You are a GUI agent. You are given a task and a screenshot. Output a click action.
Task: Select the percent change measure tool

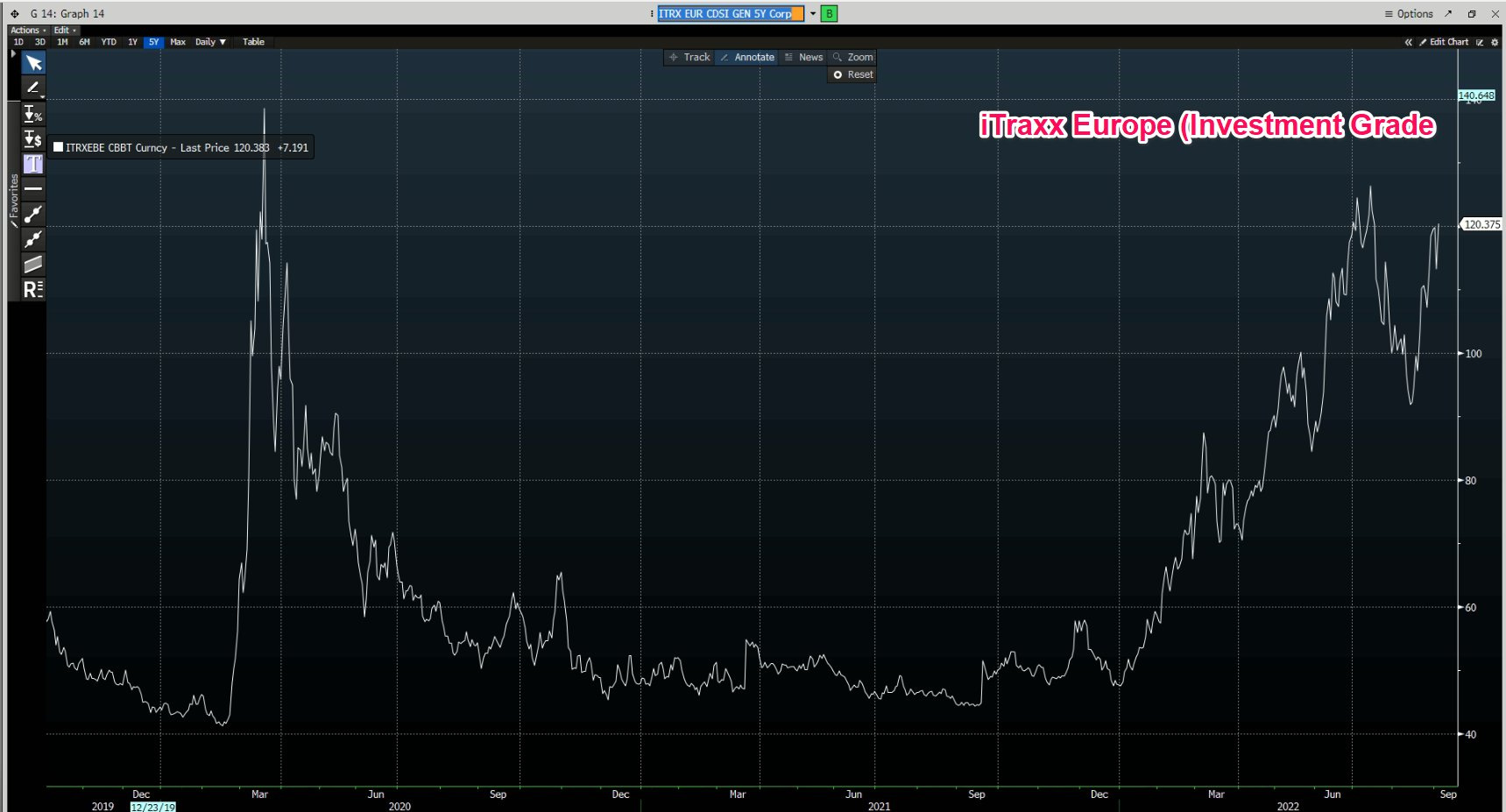click(33, 114)
